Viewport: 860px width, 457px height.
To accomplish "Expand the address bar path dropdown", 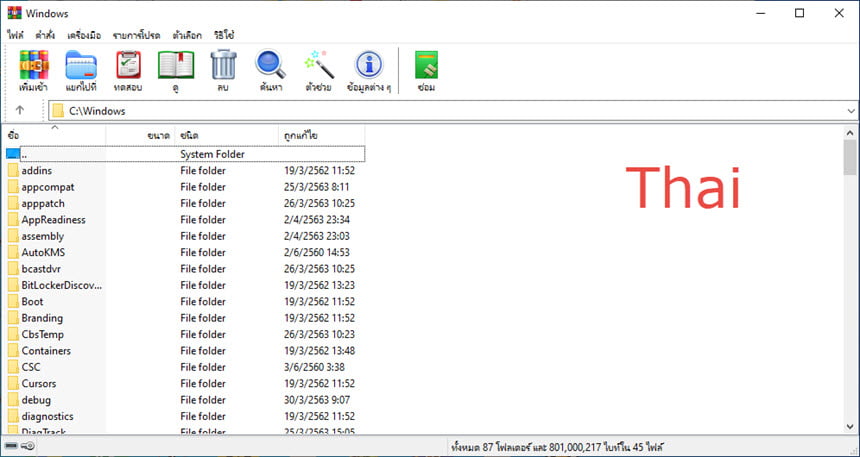I will [851, 111].
